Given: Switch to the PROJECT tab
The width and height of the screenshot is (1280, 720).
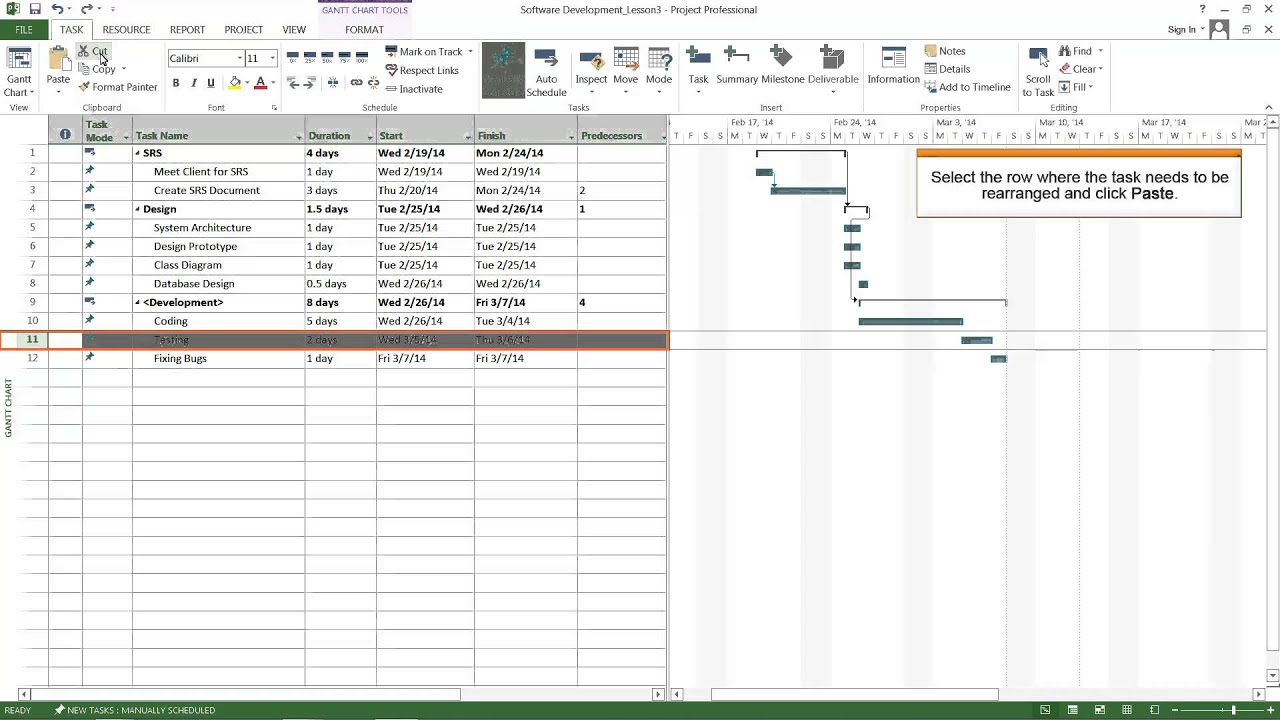Looking at the screenshot, I should (244, 30).
